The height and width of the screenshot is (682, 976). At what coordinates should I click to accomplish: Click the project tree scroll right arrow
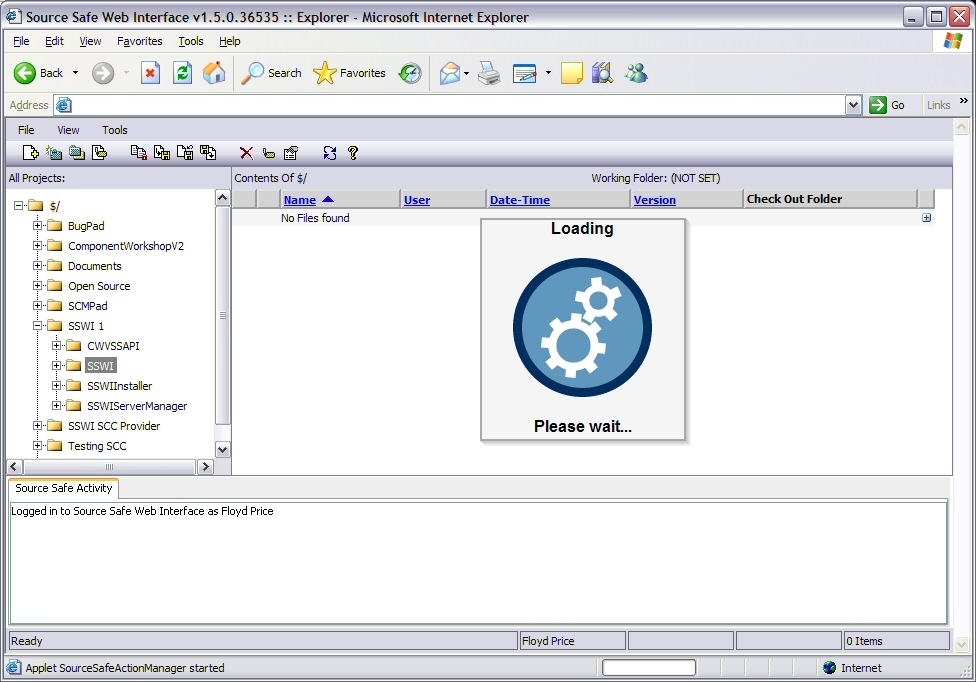coord(205,466)
